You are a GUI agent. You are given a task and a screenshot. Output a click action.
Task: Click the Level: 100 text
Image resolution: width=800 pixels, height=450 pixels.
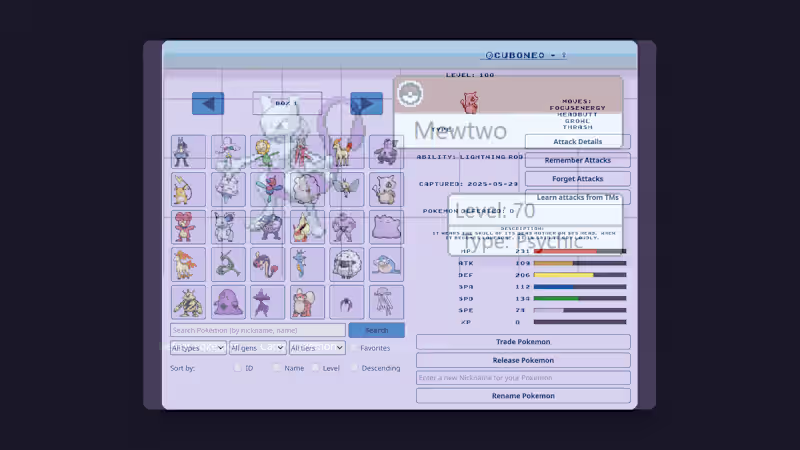pos(470,74)
